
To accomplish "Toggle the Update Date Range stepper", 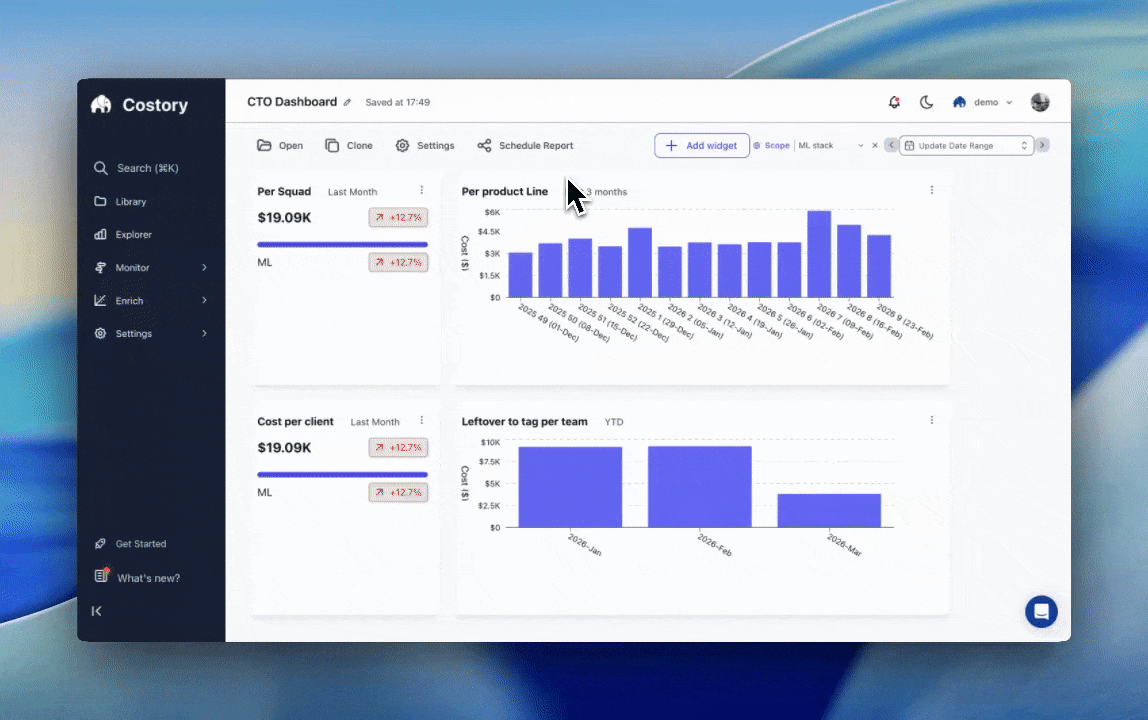I will point(1023,145).
